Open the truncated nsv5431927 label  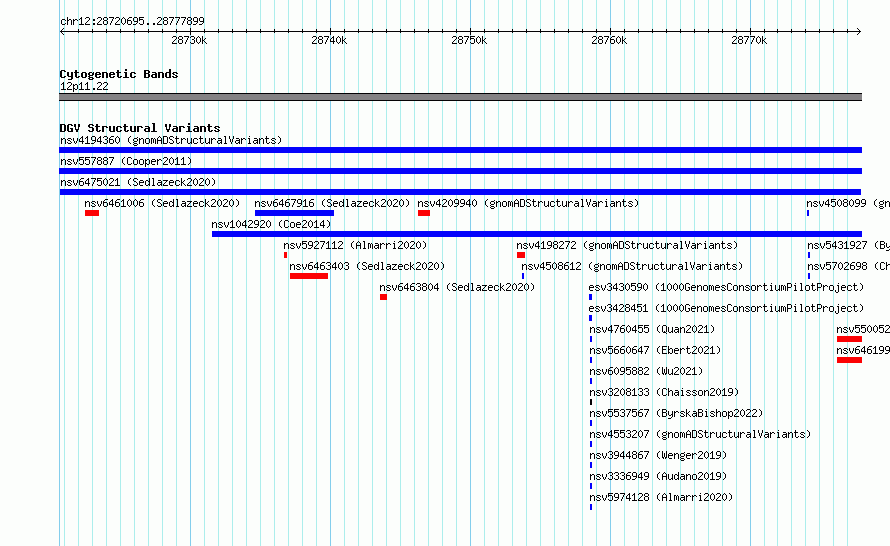tap(849, 245)
